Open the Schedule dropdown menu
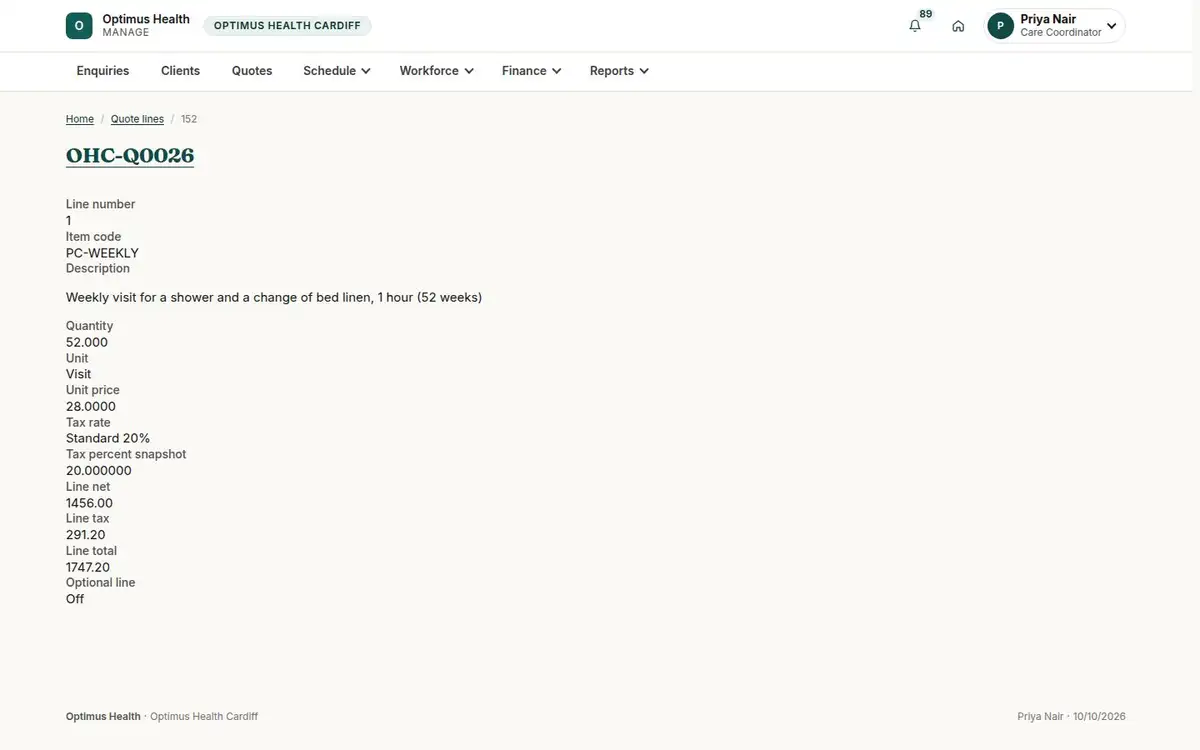 click(x=337, y=71)
